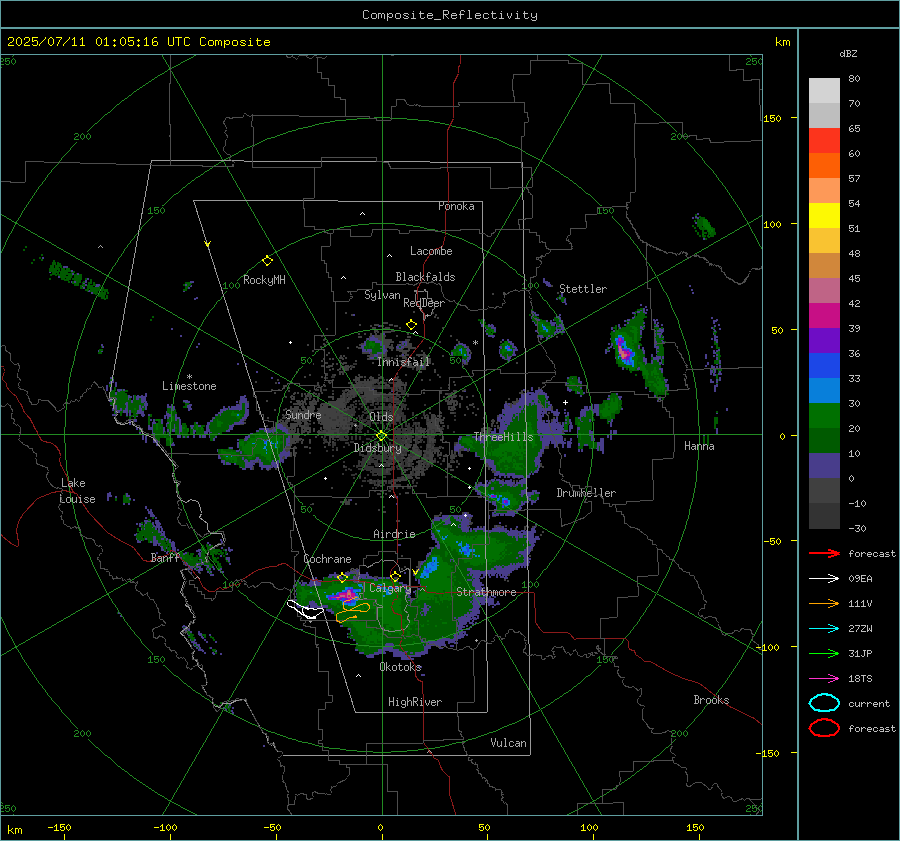Click the Banff label
The width and height of the screenshot is (900, 841).
tap(165, 557)
